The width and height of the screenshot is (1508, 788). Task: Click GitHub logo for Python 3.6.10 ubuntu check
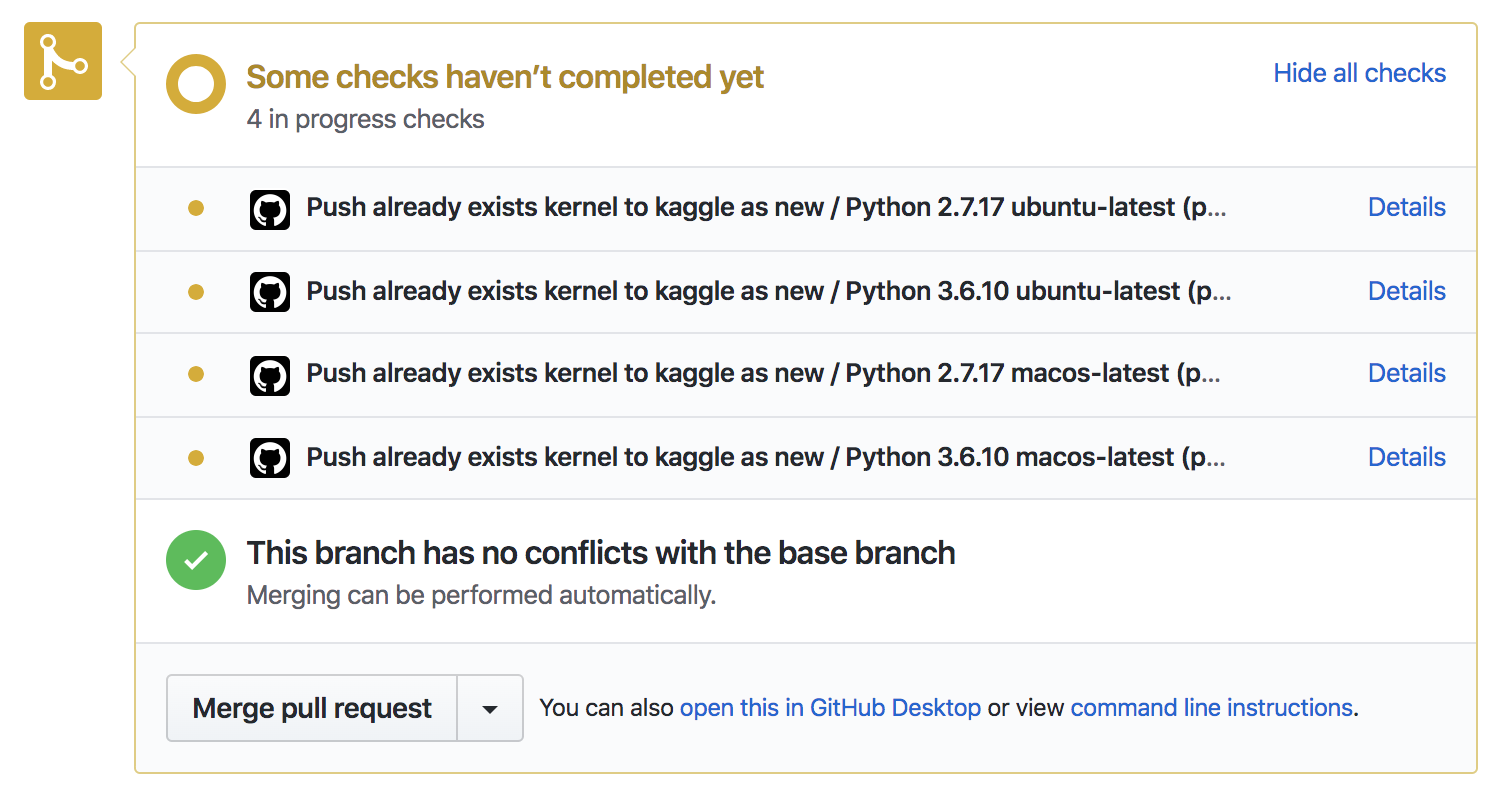point(269,292)
